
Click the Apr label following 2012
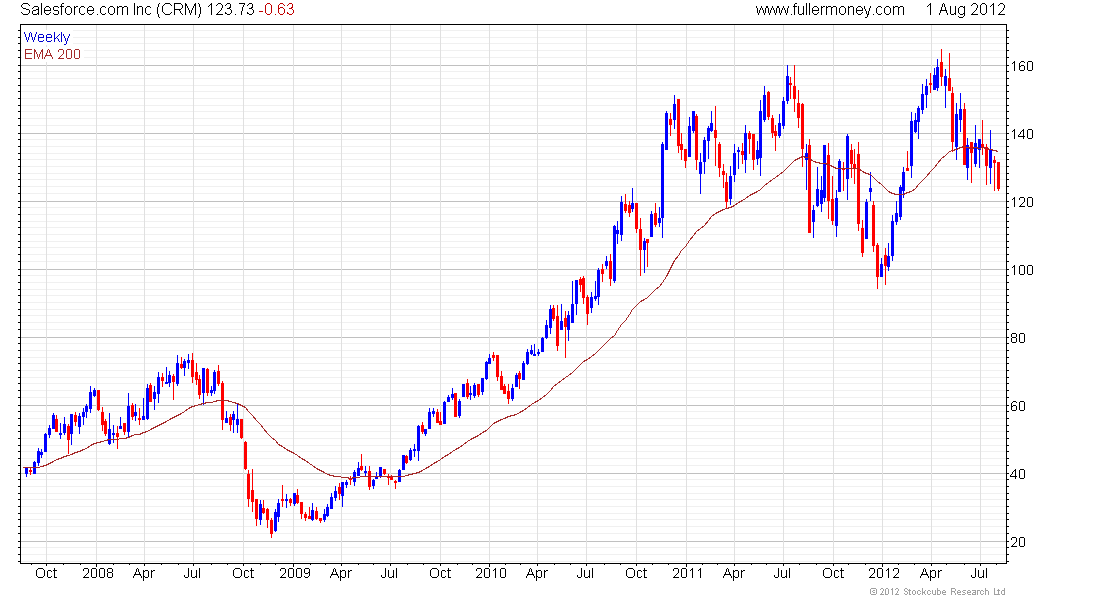click(x=931, y=573)
